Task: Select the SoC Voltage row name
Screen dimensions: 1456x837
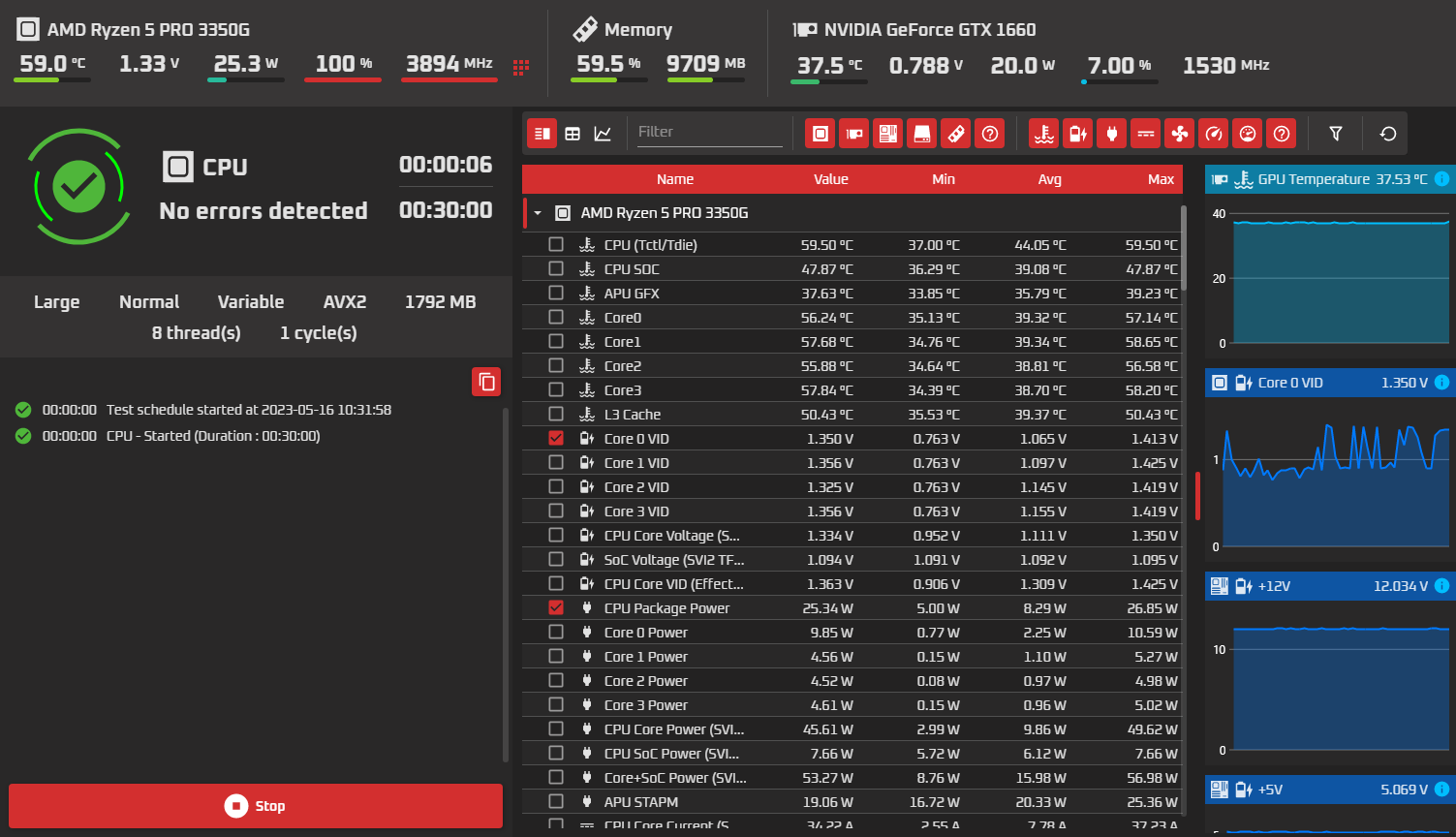Action: (x=674, y=560)
